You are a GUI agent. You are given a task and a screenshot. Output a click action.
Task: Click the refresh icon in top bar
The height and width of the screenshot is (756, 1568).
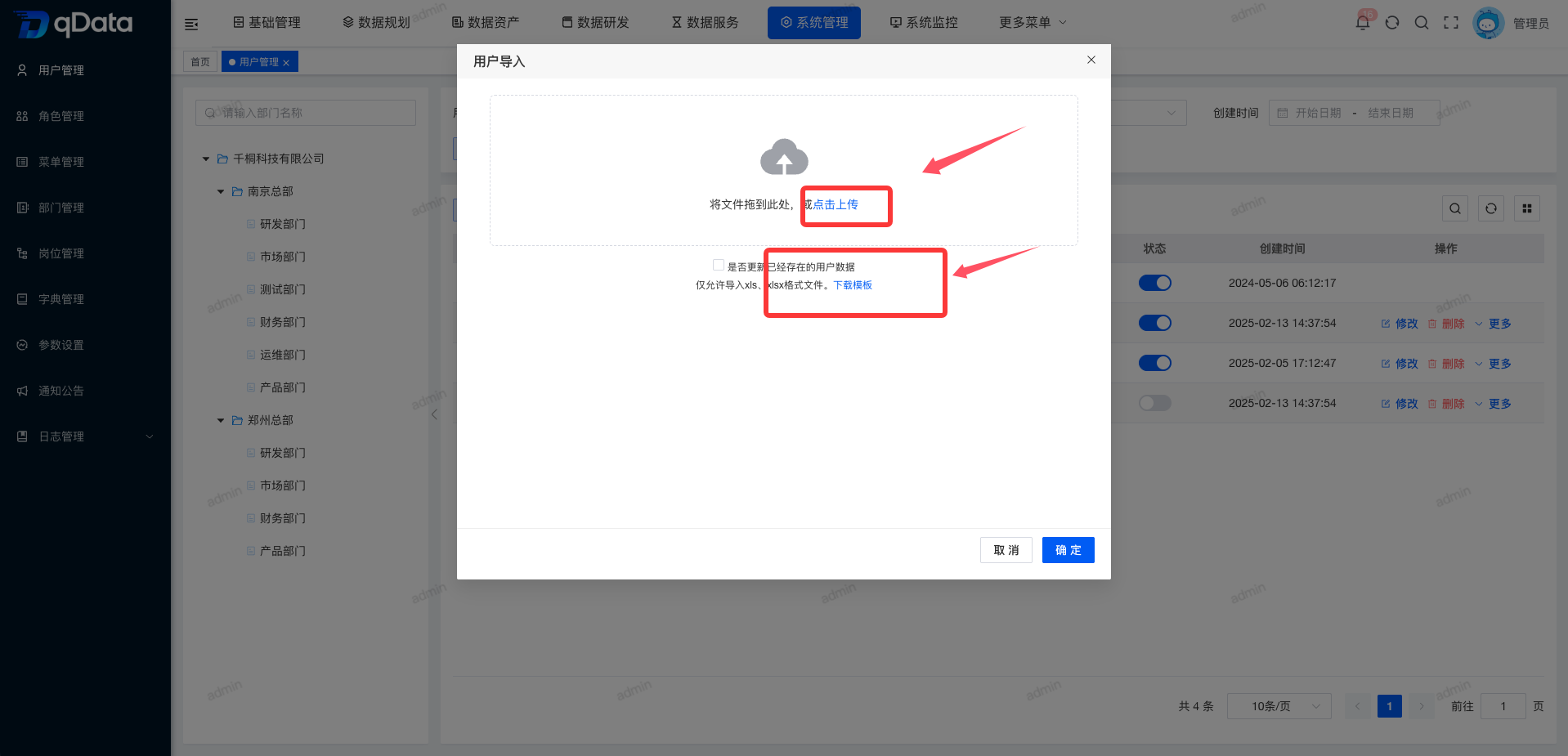pyautogui.click(x=1392, y=23)
